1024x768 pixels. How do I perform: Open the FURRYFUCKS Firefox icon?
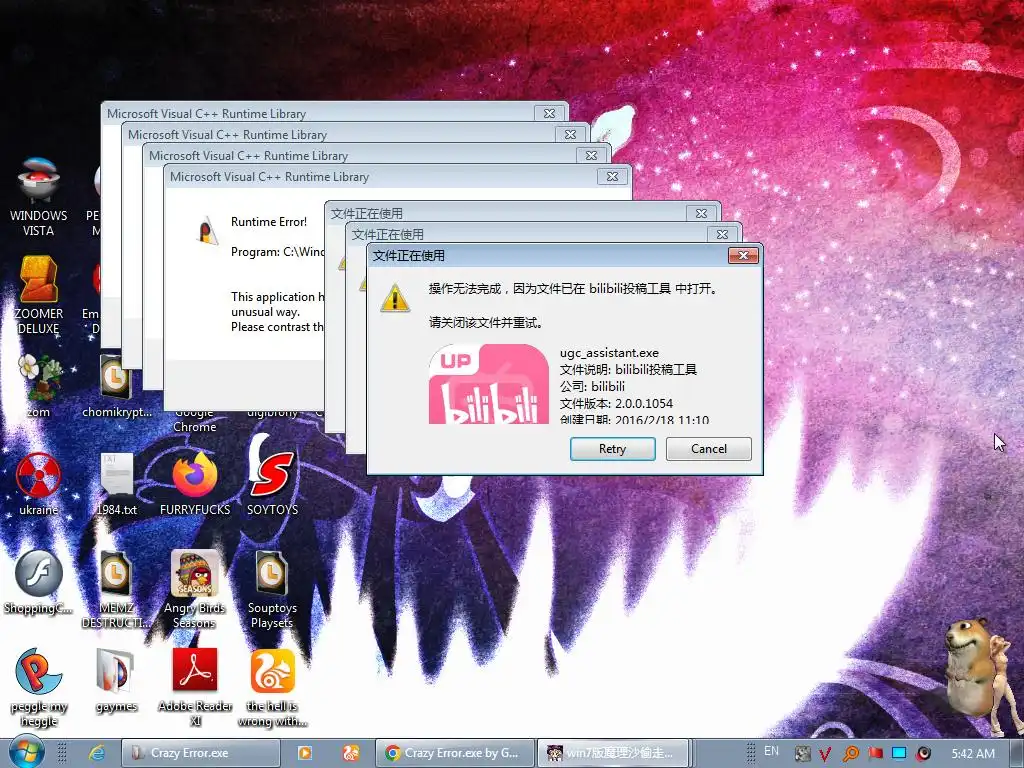(195, 483)
